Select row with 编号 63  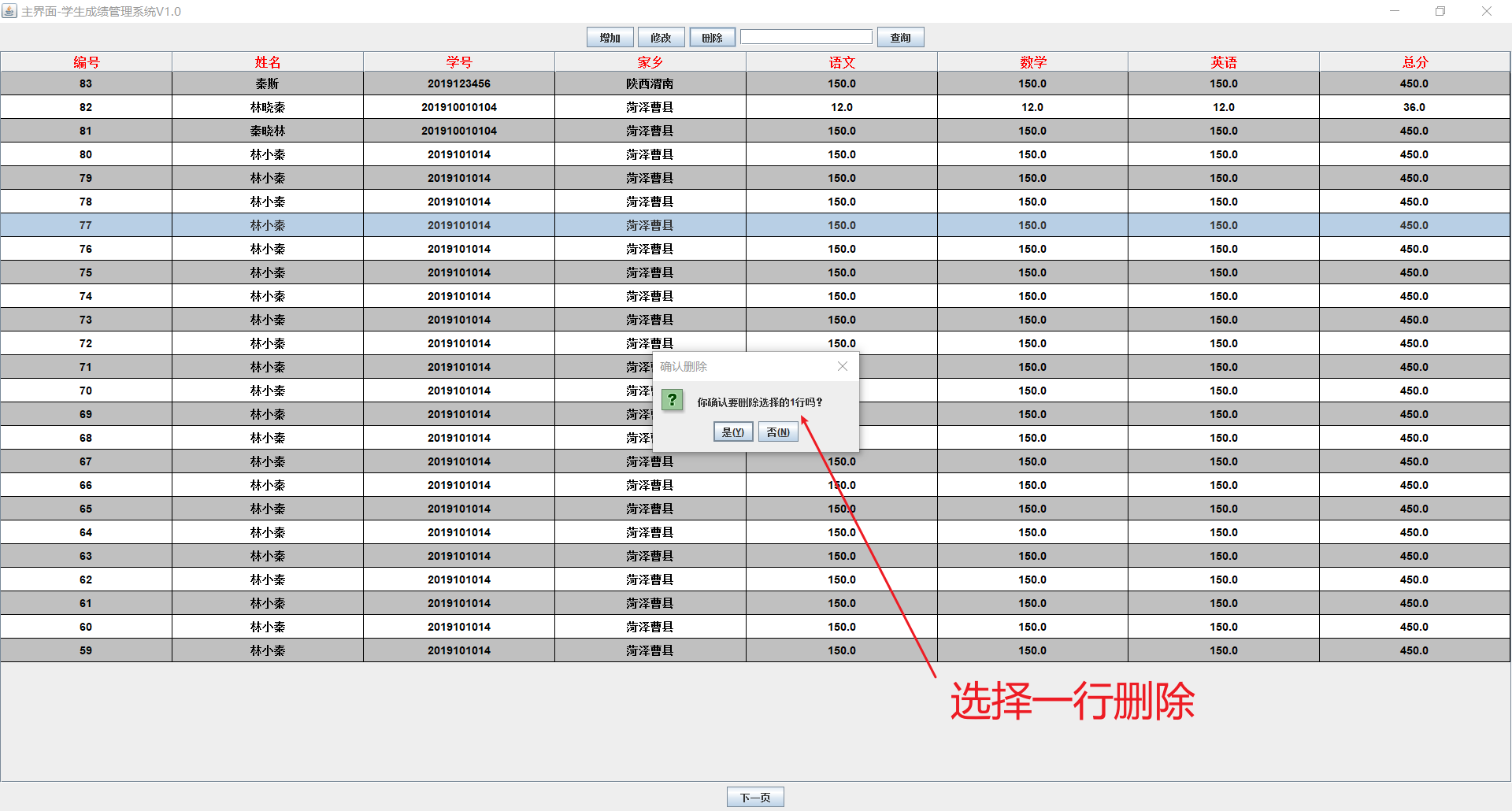(755, 556)
